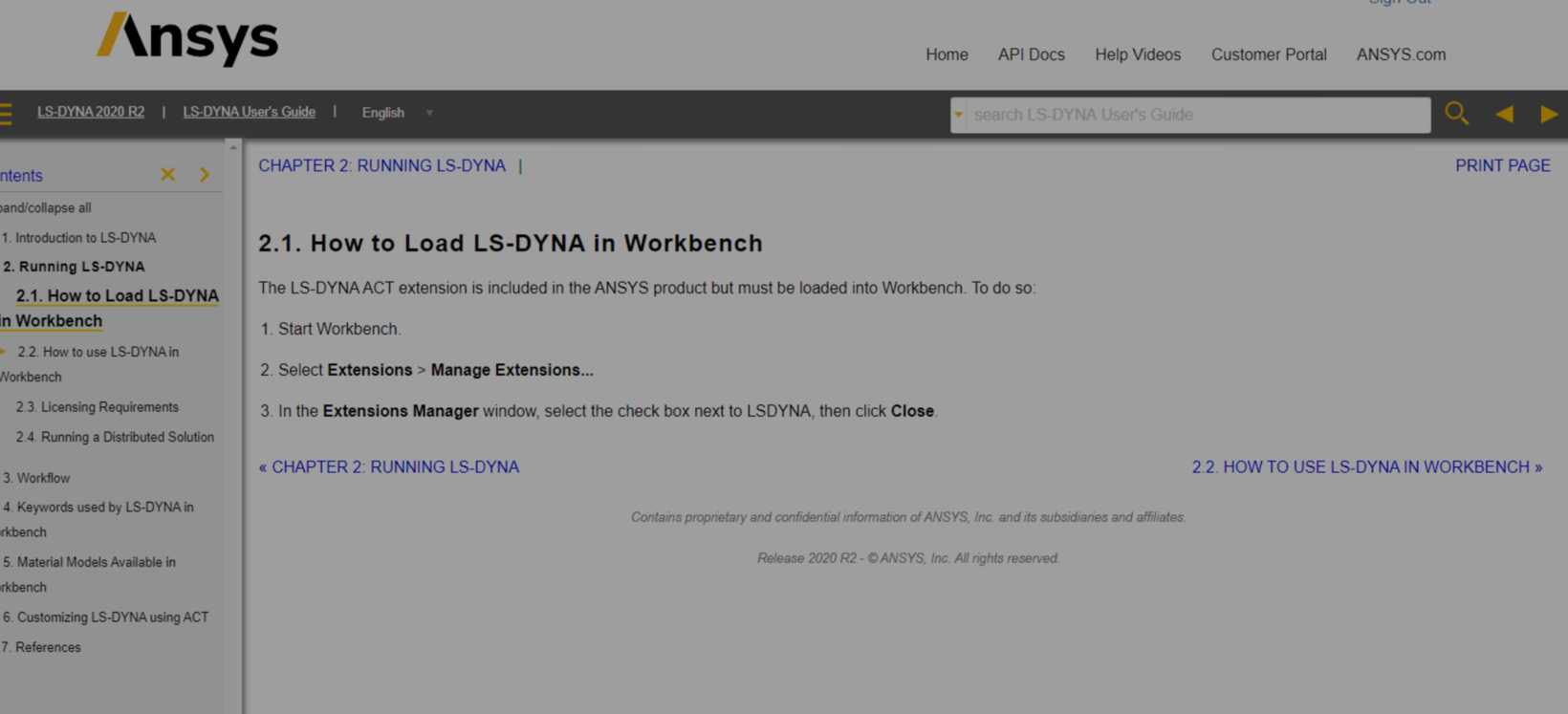Expand 2.2 How to use LS-DYNA
The width and height of the screenshot is (1568, 714).
point(3,352)
